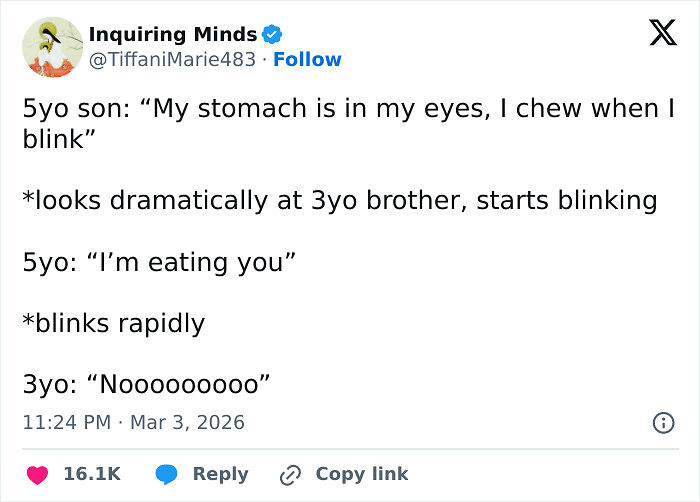The height and width of the screenshot is (502, 700).
Task: Click the "I'm eating you" line
Action: tap(160, 263)
